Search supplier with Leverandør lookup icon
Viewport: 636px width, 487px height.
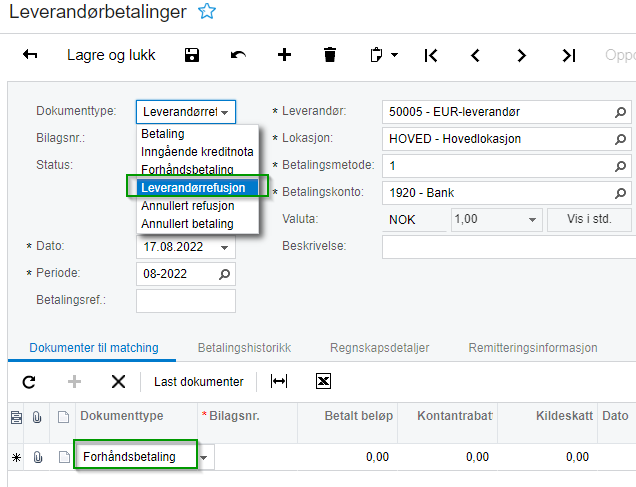click(620, 112)
